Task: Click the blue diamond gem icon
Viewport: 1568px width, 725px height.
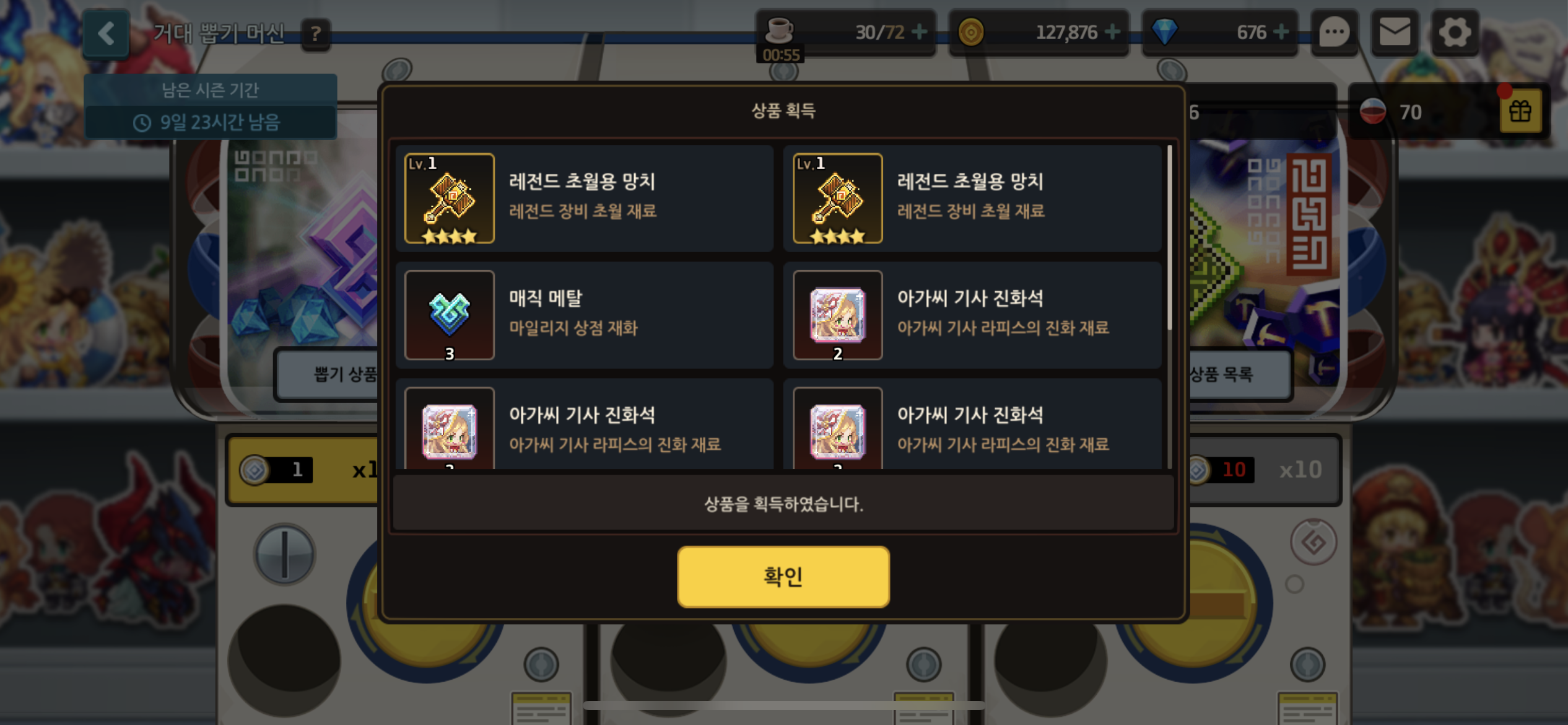Action: click(x=1165, y=32)
